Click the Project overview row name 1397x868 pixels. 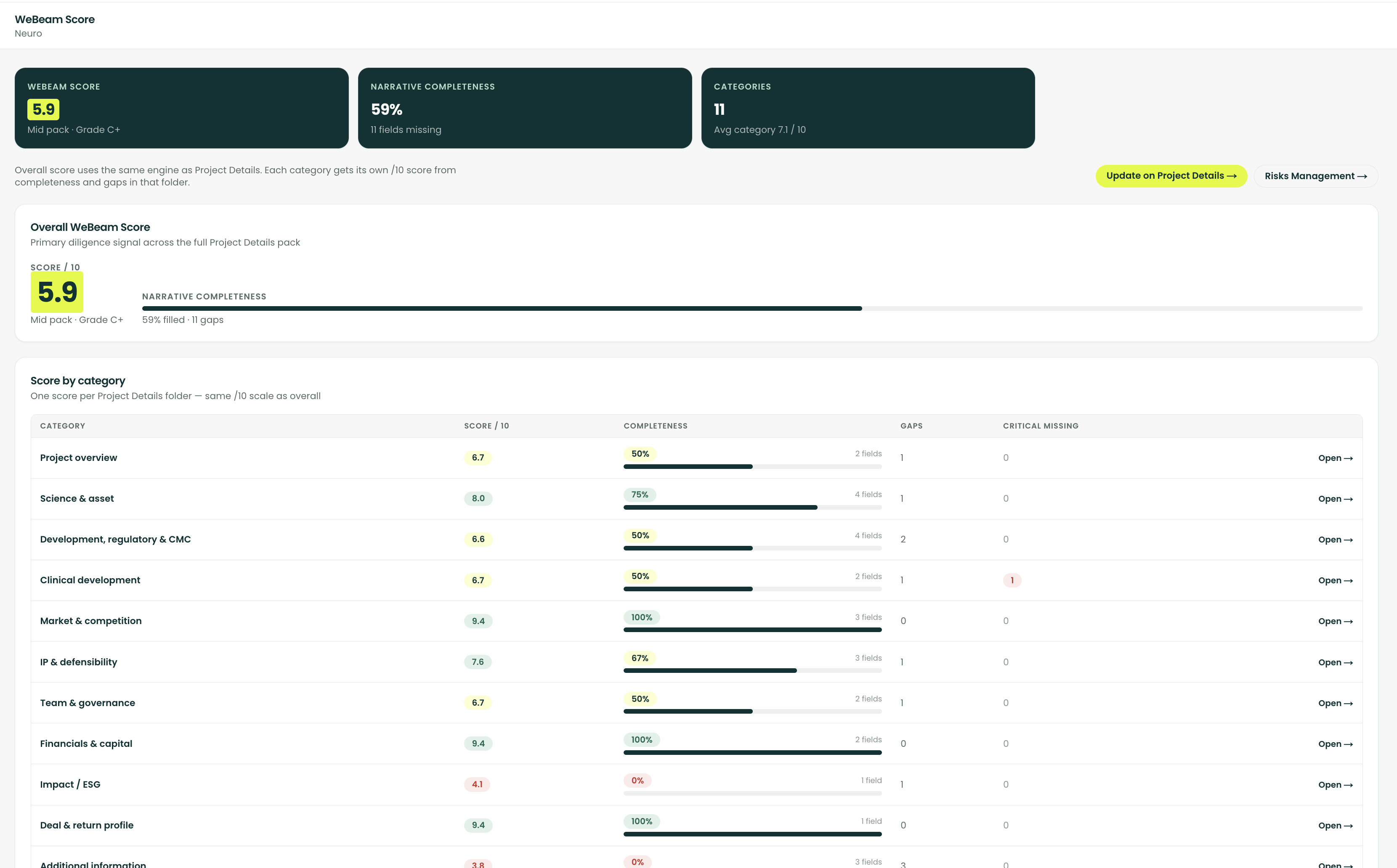pyautogui.click(x=79, y=458)
